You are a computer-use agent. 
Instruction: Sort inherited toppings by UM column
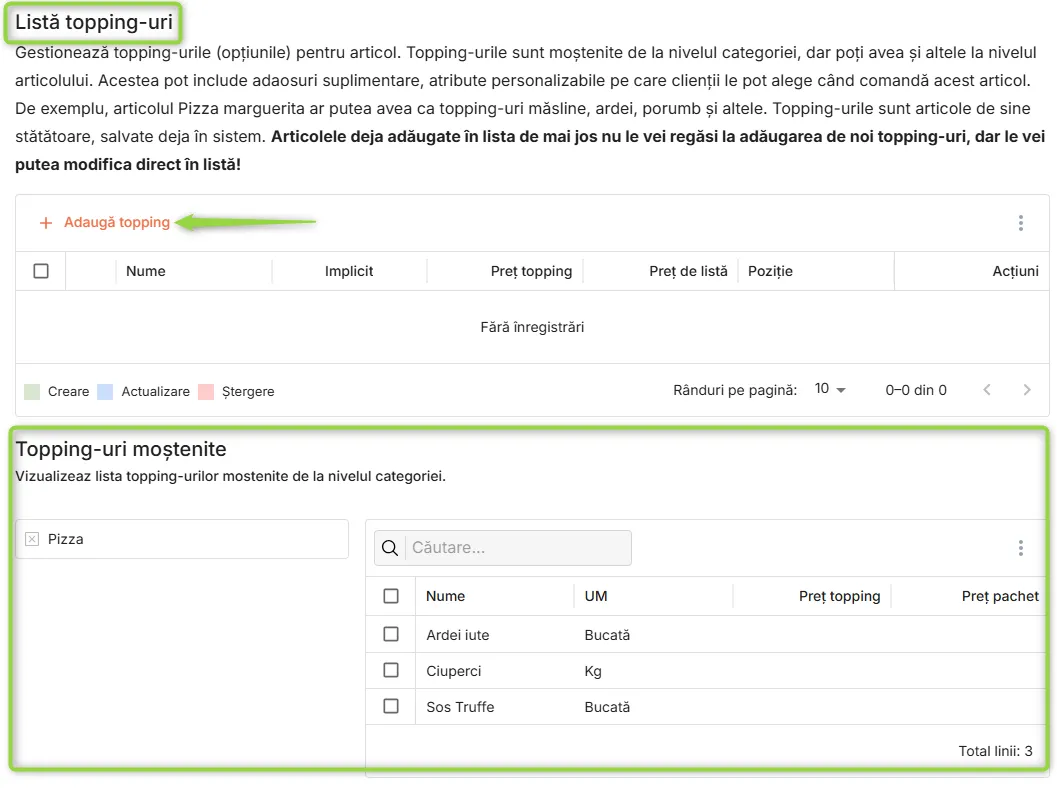596,596
